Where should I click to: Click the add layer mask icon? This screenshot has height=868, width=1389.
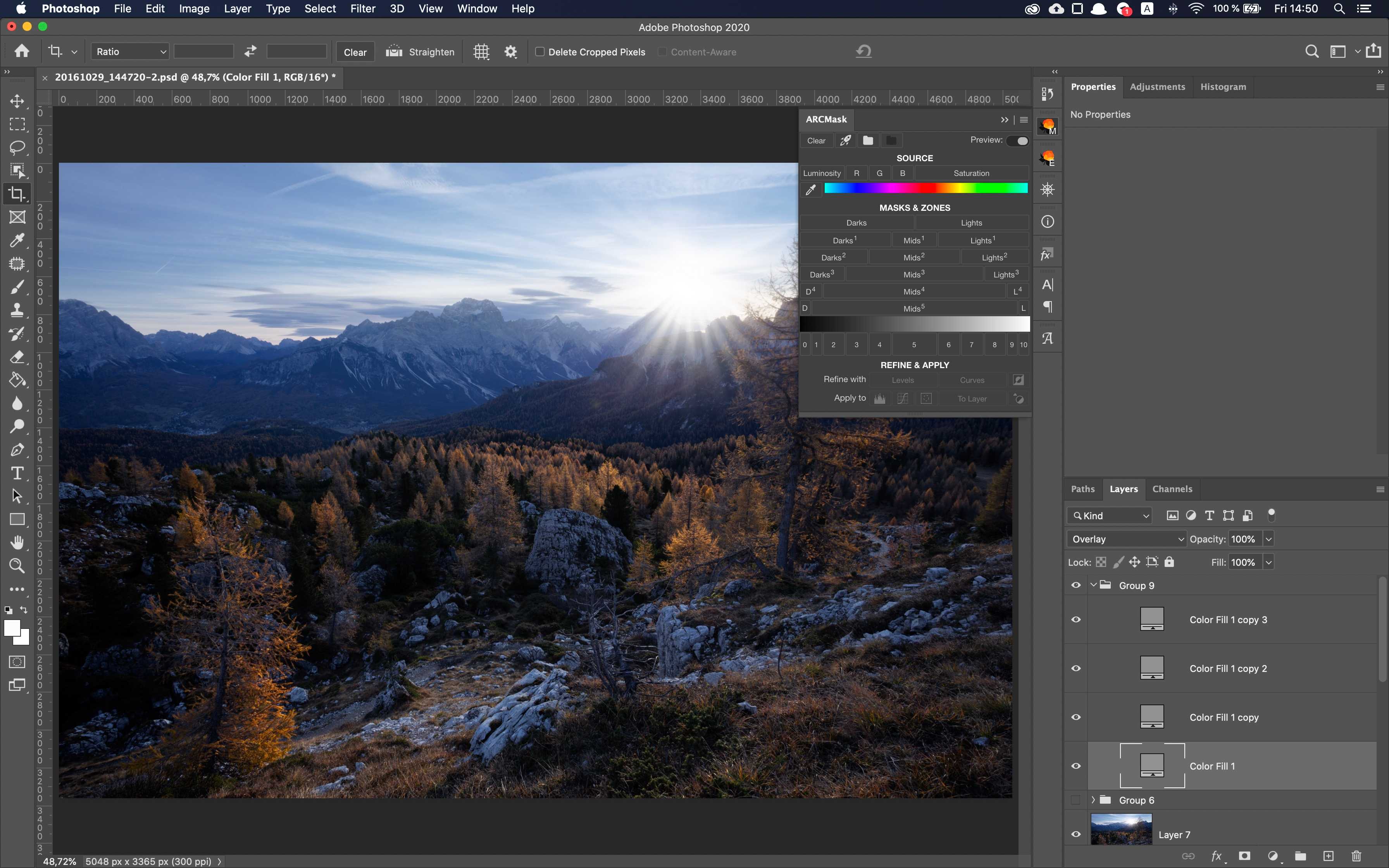(x=1244, y=856)
